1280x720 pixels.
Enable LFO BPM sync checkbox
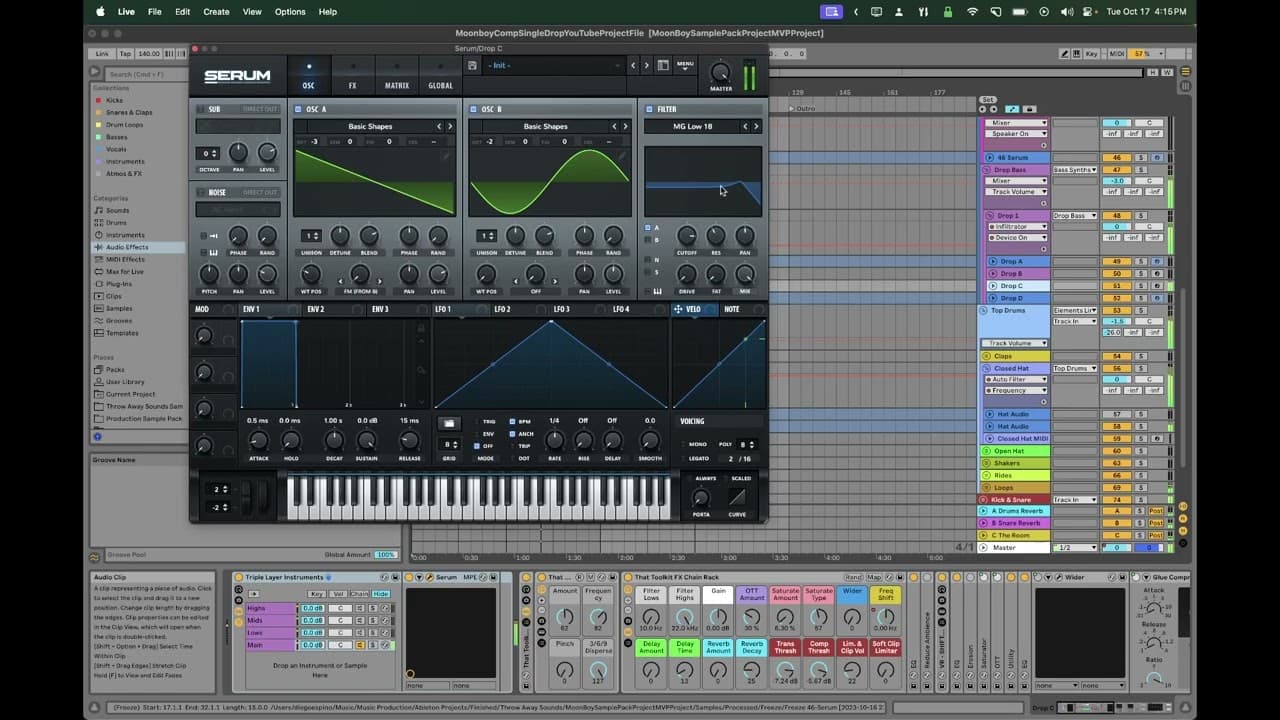(x=513, y=422)
